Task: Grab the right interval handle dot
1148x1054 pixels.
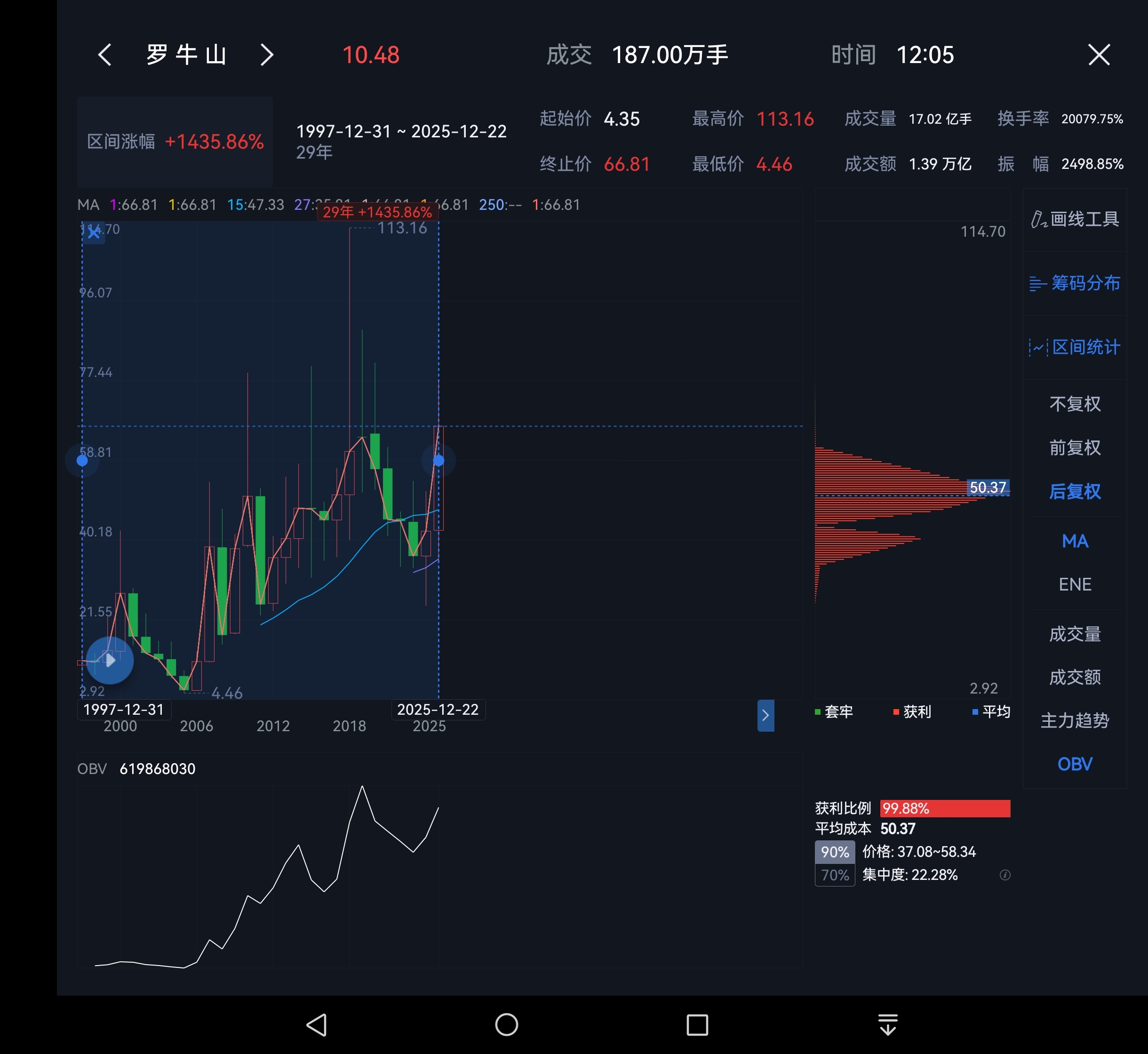Action: 438,460
